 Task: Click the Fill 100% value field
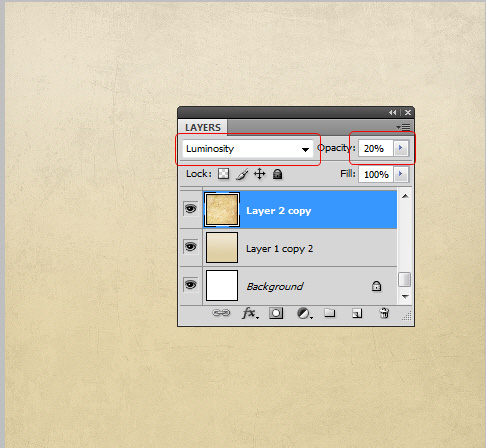376,174
